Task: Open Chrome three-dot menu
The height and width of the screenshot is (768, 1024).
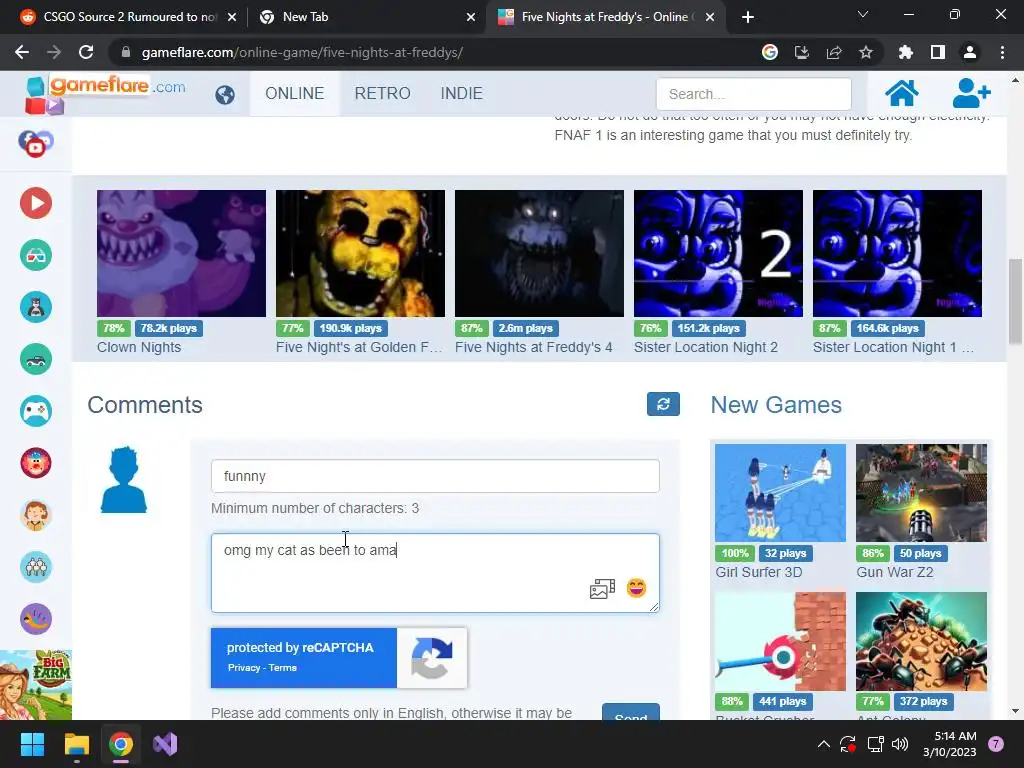Action: [1002, 52]
